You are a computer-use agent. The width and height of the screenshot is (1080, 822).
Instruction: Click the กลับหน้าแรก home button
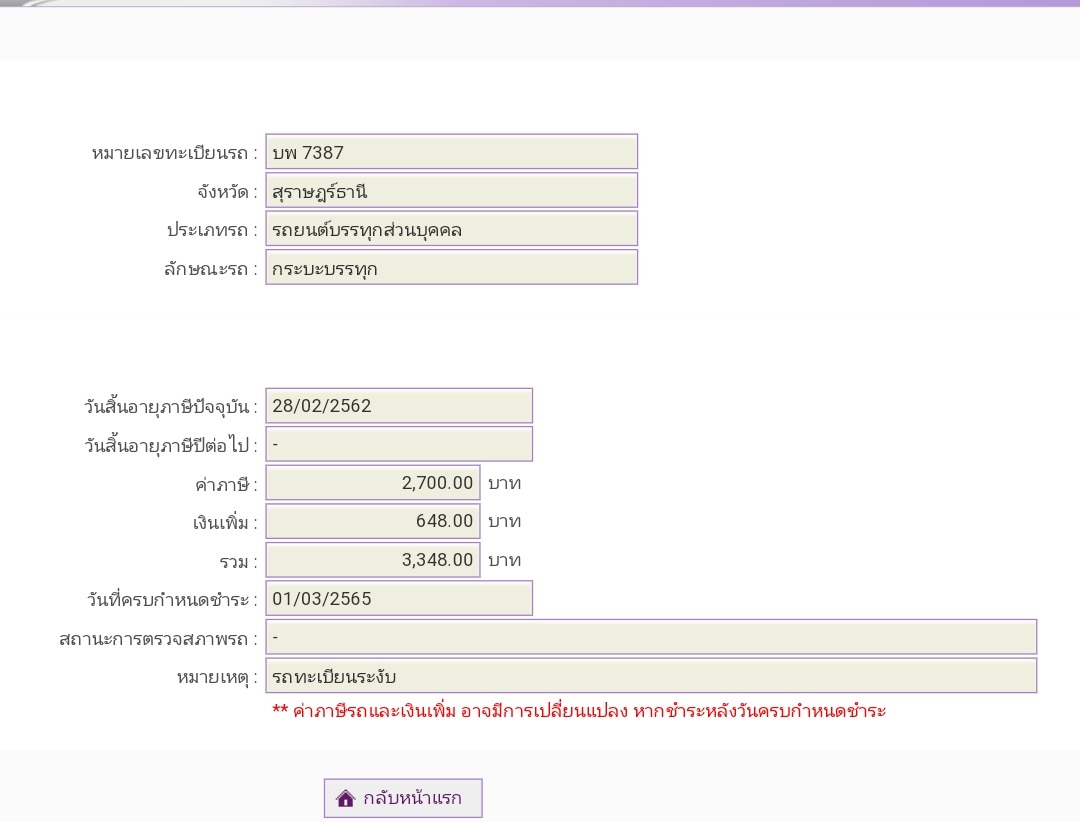coord(403,798)
